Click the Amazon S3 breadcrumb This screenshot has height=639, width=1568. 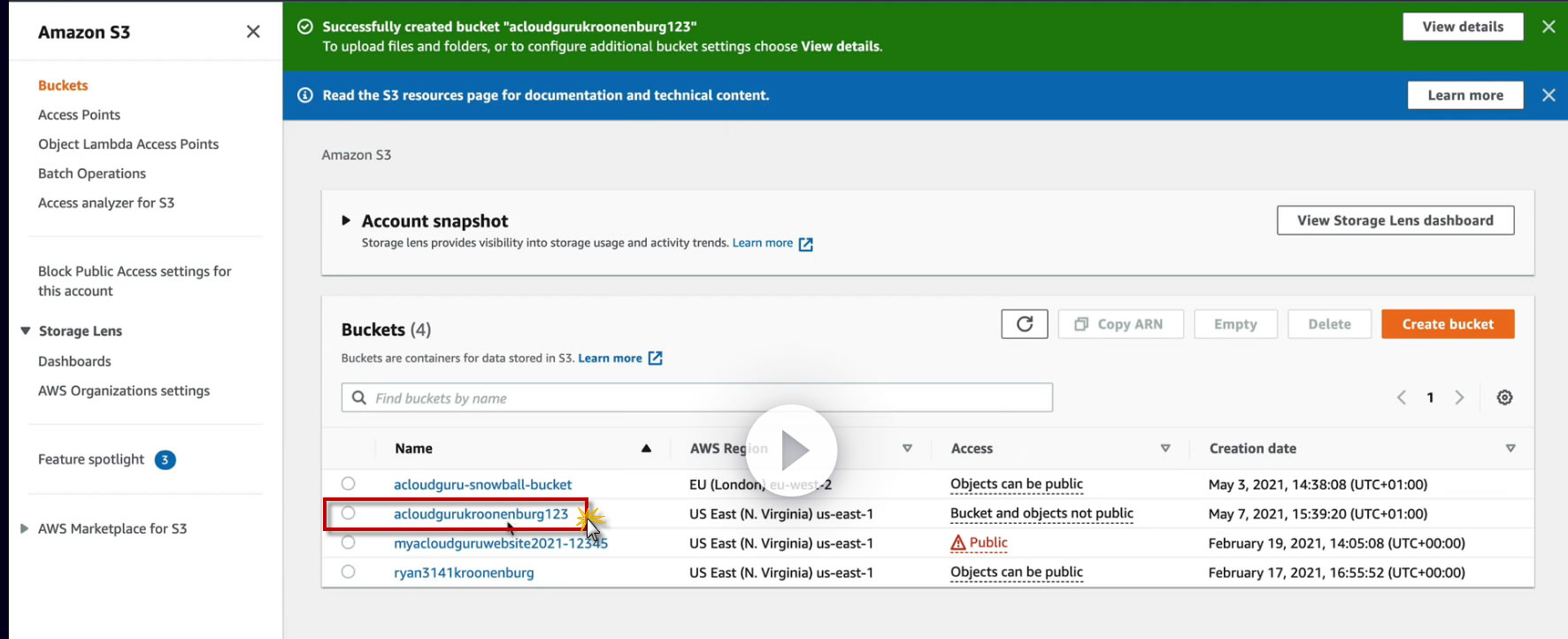[x=357, y=155]
